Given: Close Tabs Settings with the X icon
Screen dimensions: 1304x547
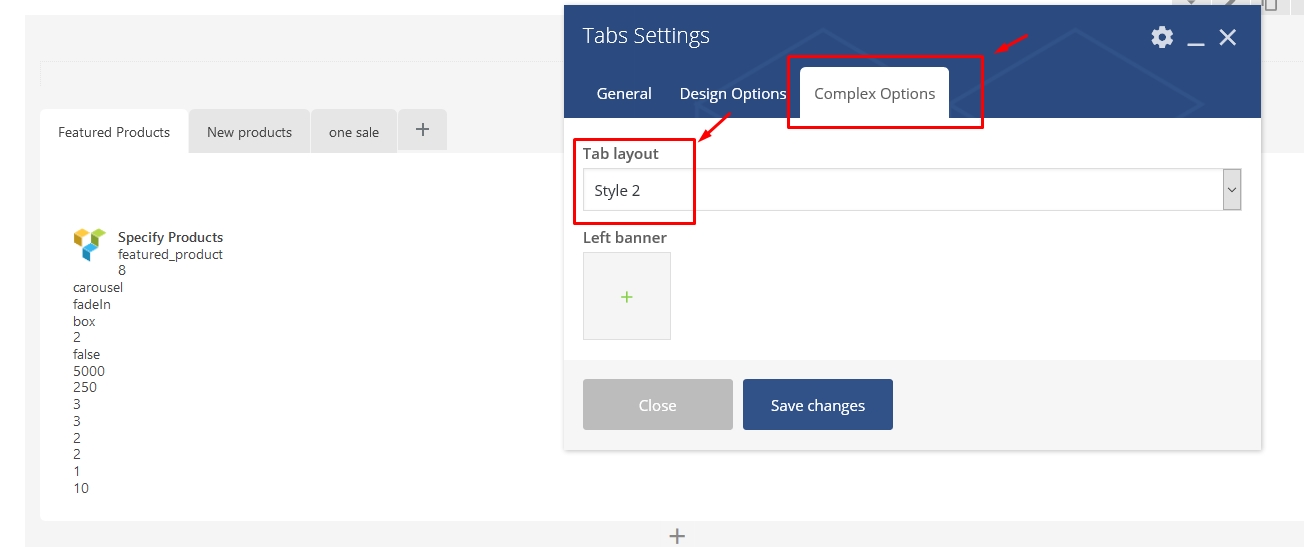Looking at the screenshot, I should pos(1228,38).
